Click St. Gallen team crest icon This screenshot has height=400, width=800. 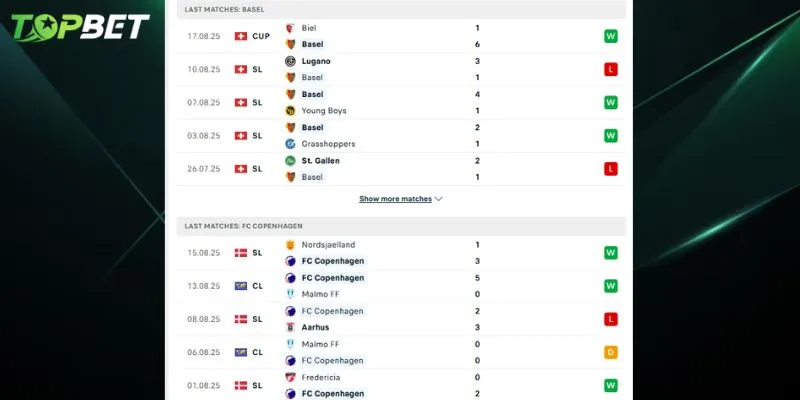(290, 160)
